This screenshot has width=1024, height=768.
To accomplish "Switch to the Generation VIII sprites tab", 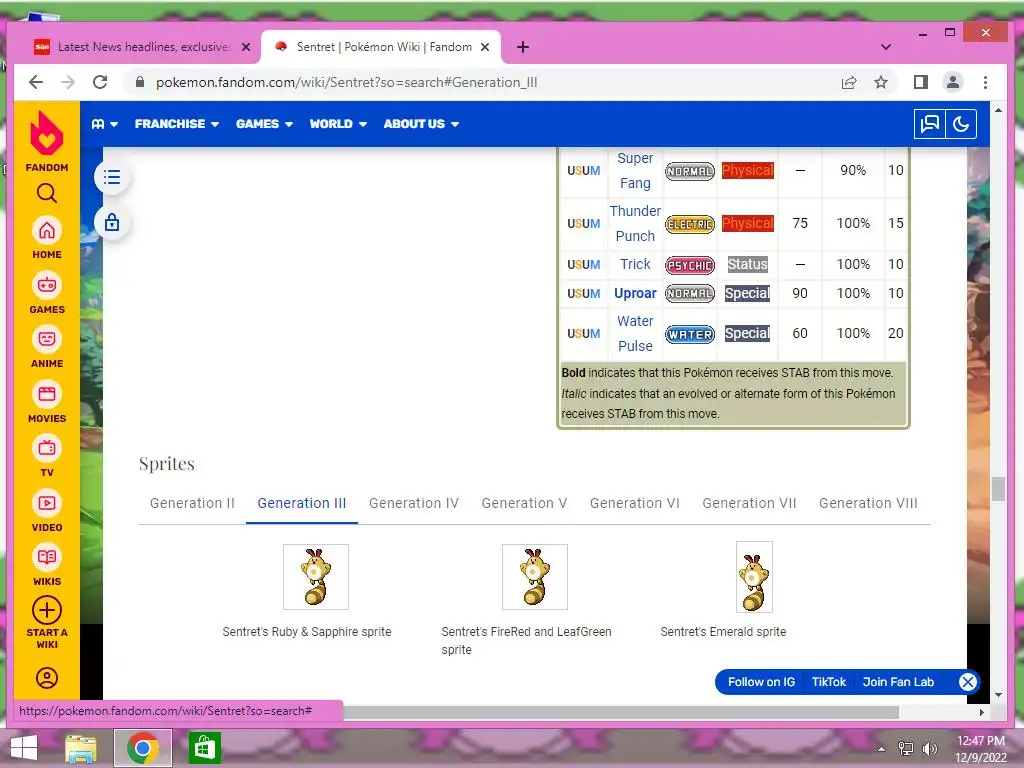I will pyautogui.click(x=868, y=504).
